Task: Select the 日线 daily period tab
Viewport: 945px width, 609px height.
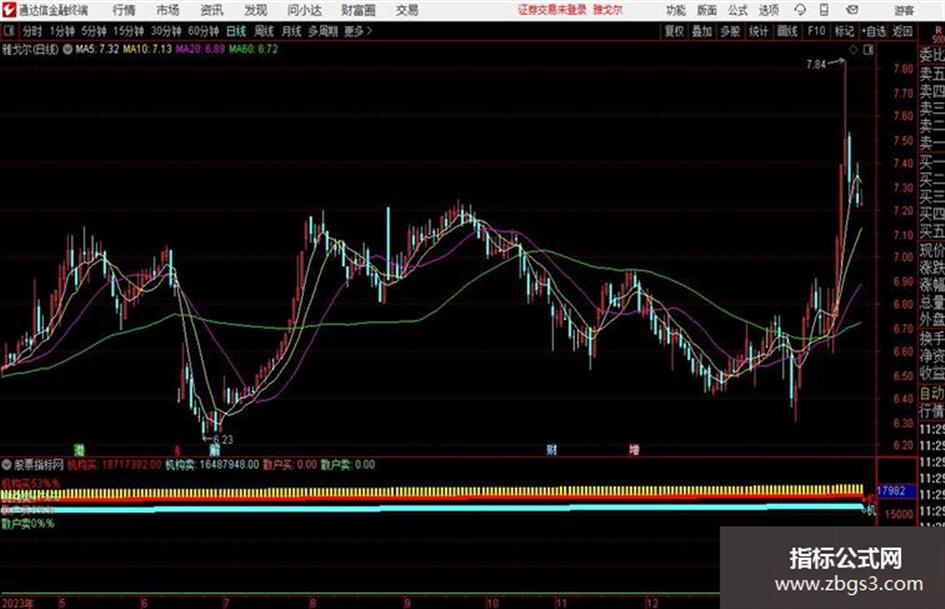Action: click(x=236, y=31)
